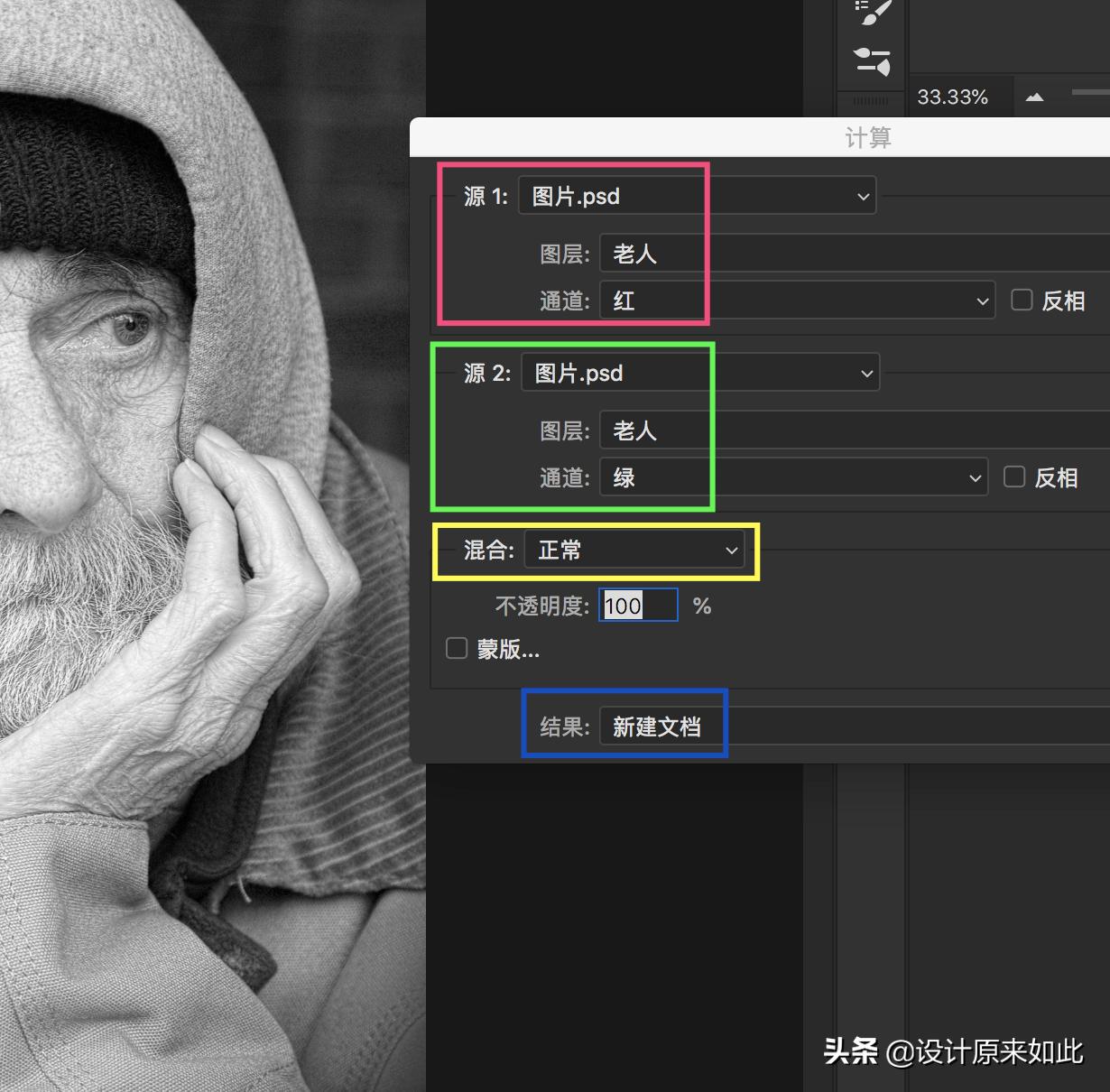Click the 计算 dialog title bar

pos(868,137)
